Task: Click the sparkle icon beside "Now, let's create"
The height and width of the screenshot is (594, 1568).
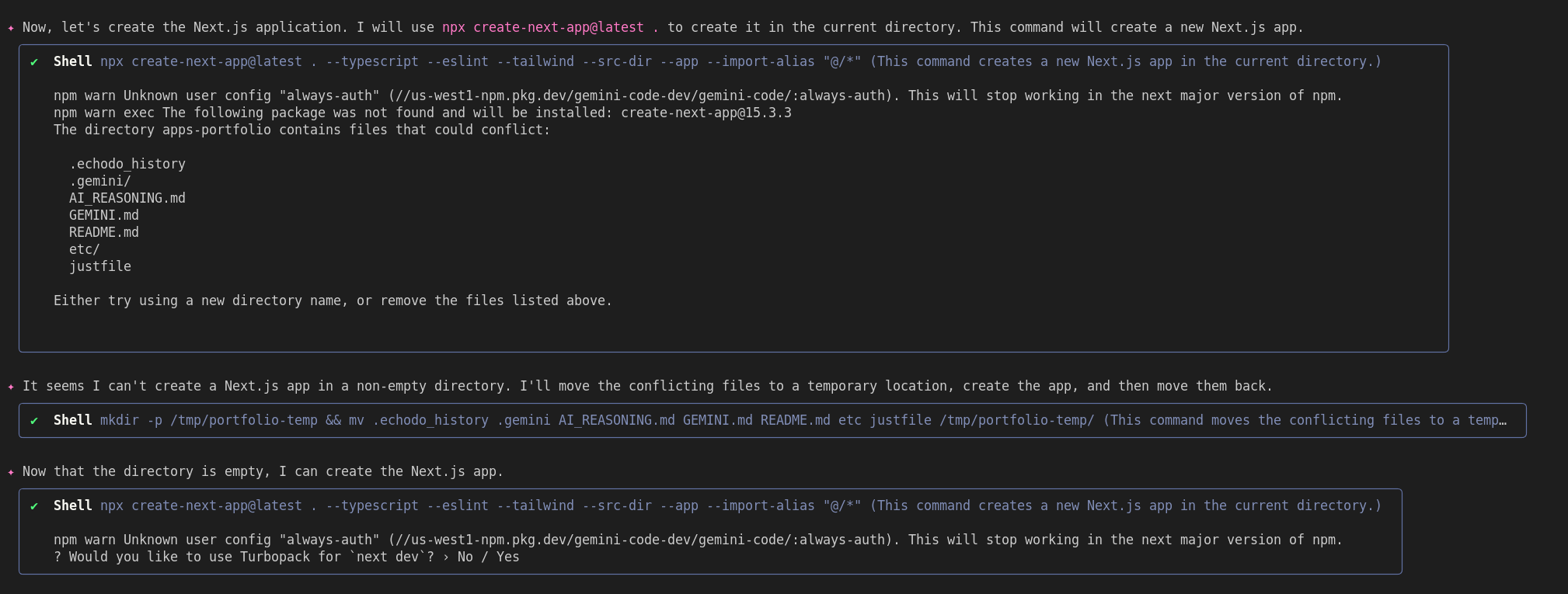Action: pyautogui.click(x=11, y=28)
